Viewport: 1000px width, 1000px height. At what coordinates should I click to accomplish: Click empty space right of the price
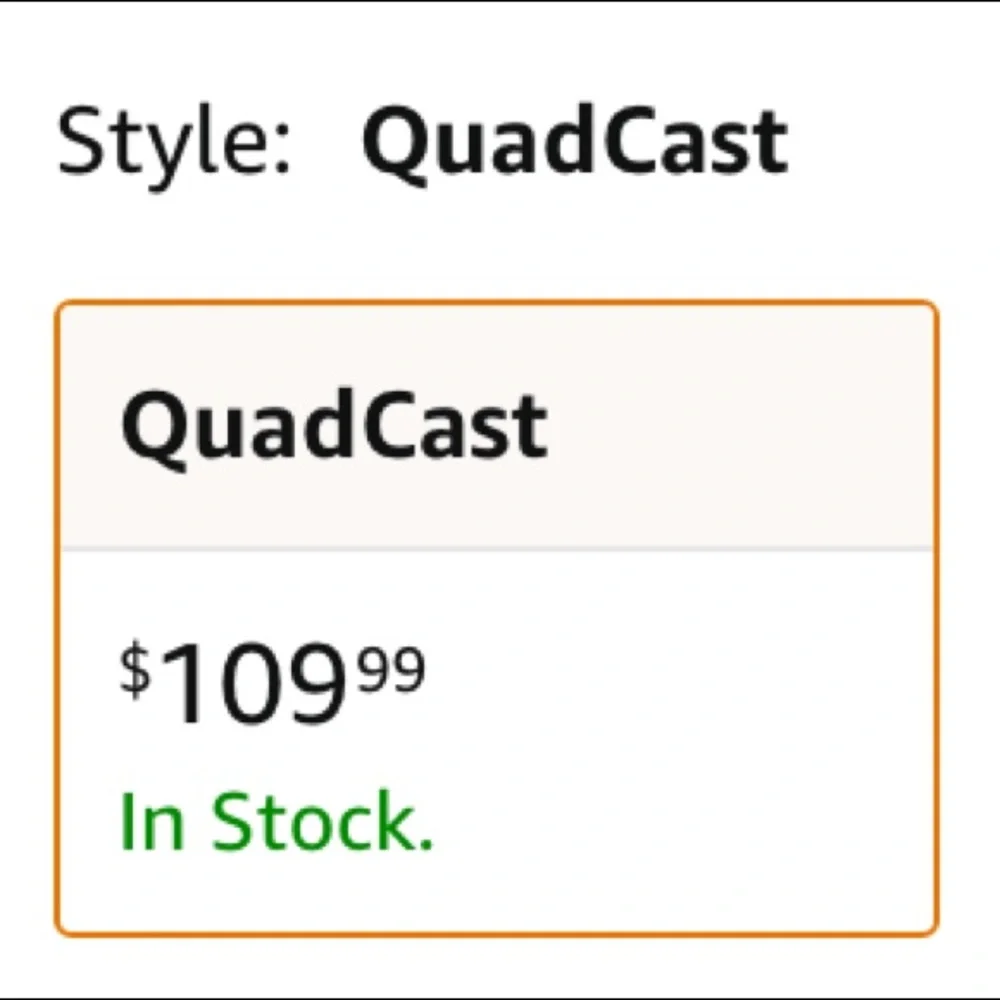676,682
